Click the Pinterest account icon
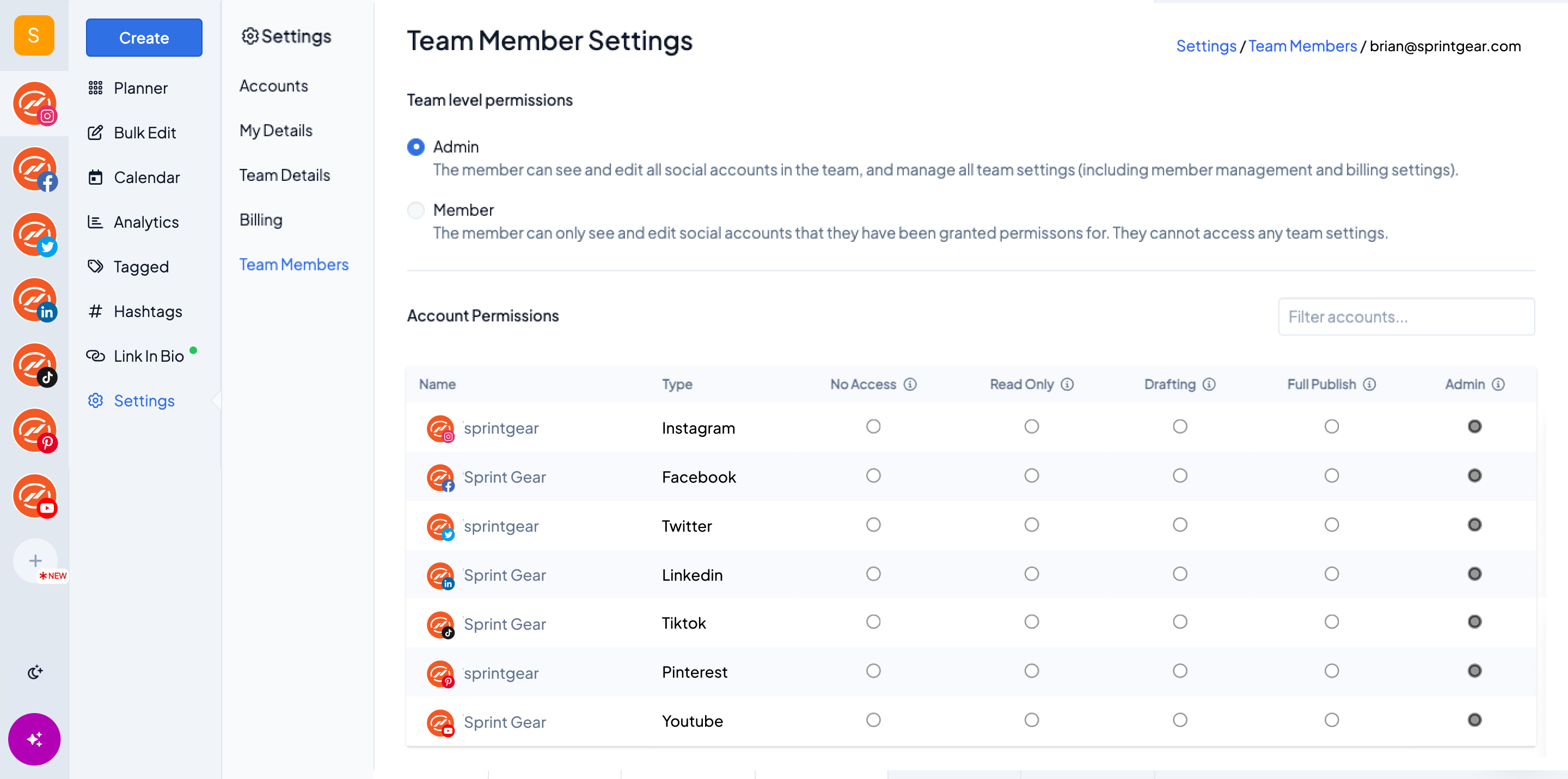This screenshot has height=779, width=1568. (35, 430)
